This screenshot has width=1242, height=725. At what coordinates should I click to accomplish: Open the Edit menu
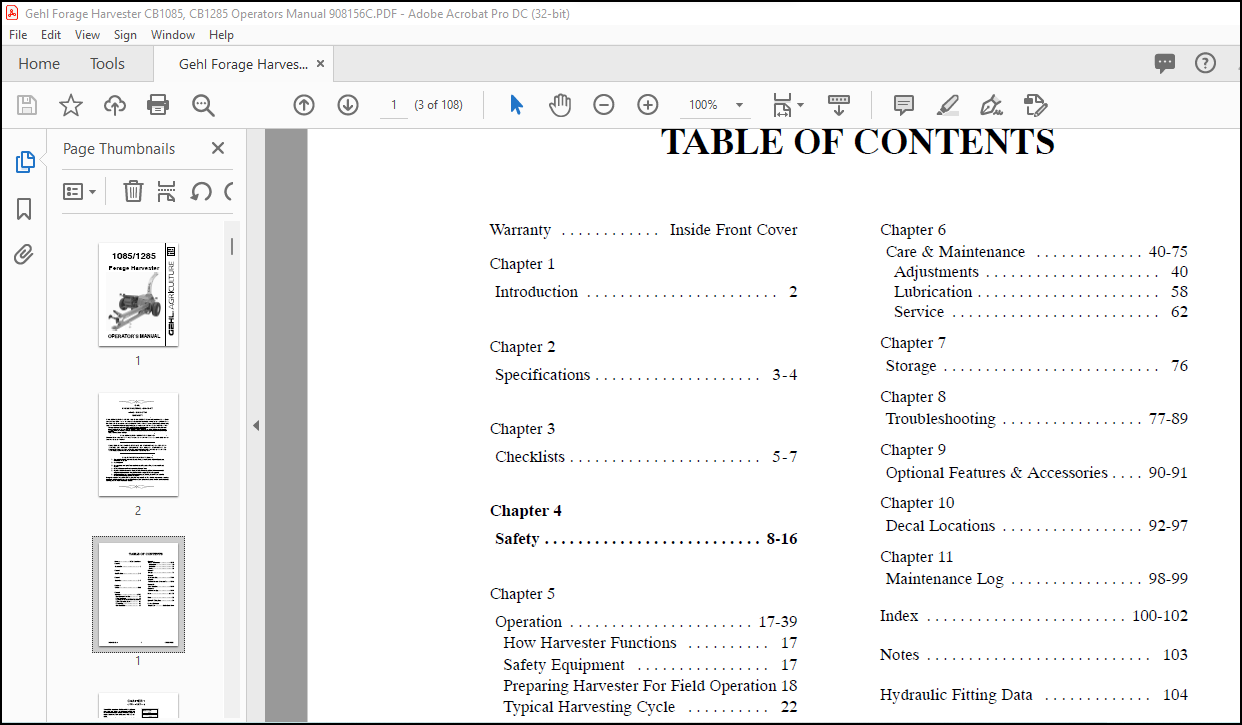(51, 34)
